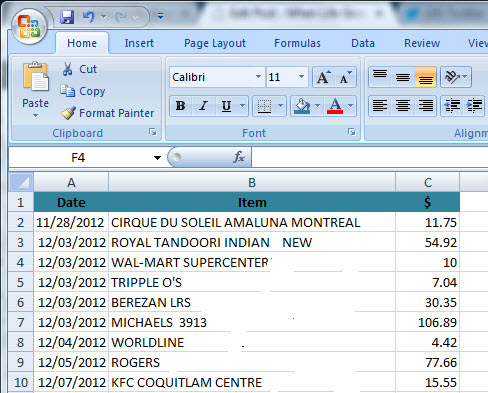The image size is (488, 393).
Task: Open the font size 11 dropdown
Action: click(x=301, y=77)
